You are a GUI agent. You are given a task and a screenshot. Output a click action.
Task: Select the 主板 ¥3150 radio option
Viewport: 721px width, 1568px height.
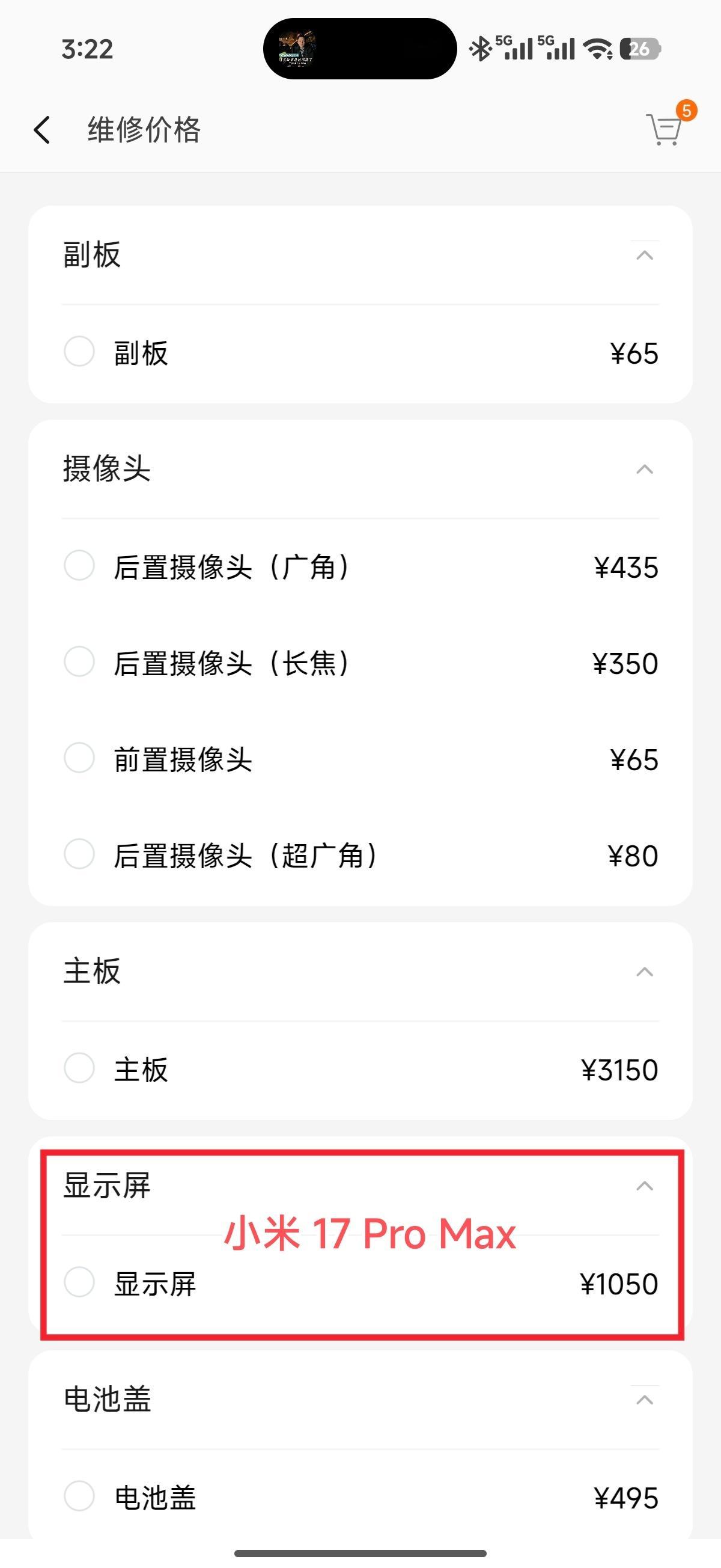tap(79, 1068)
